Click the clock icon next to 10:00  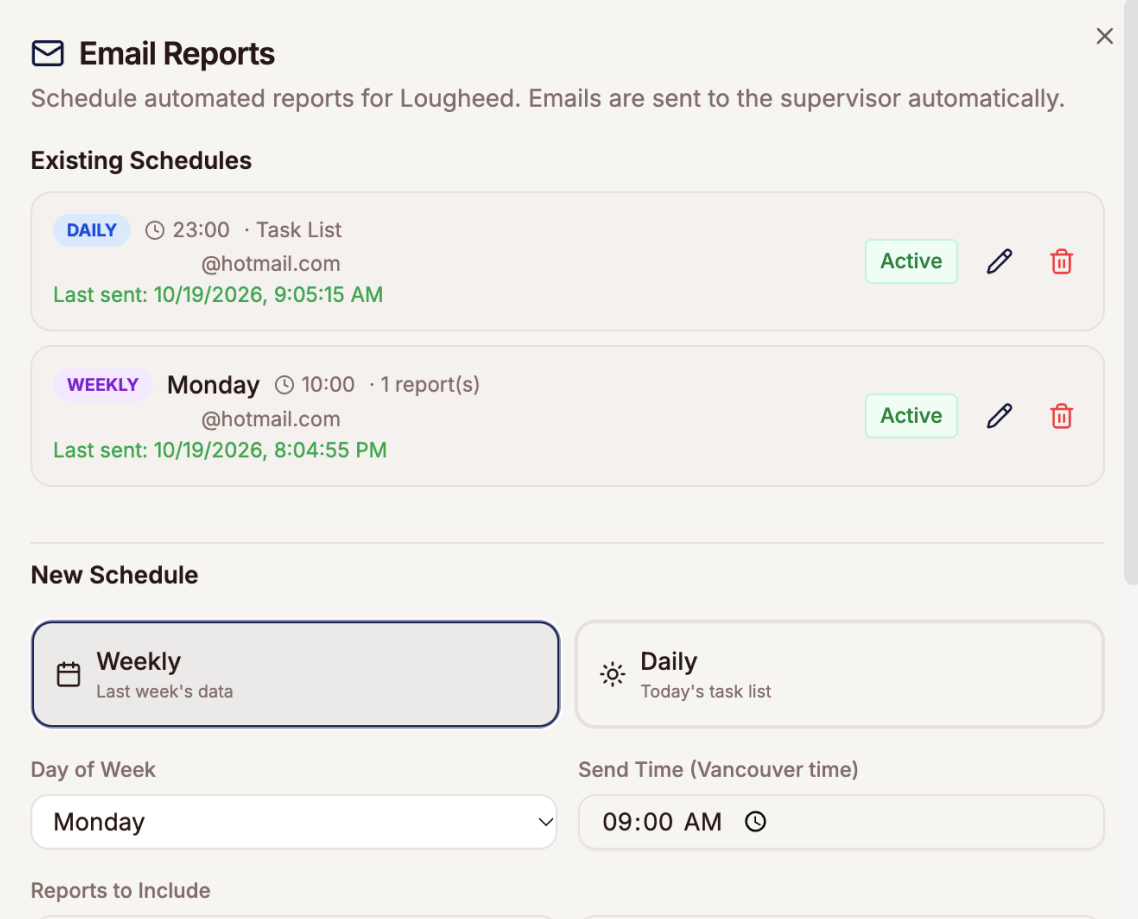click(x=284, y=385)
